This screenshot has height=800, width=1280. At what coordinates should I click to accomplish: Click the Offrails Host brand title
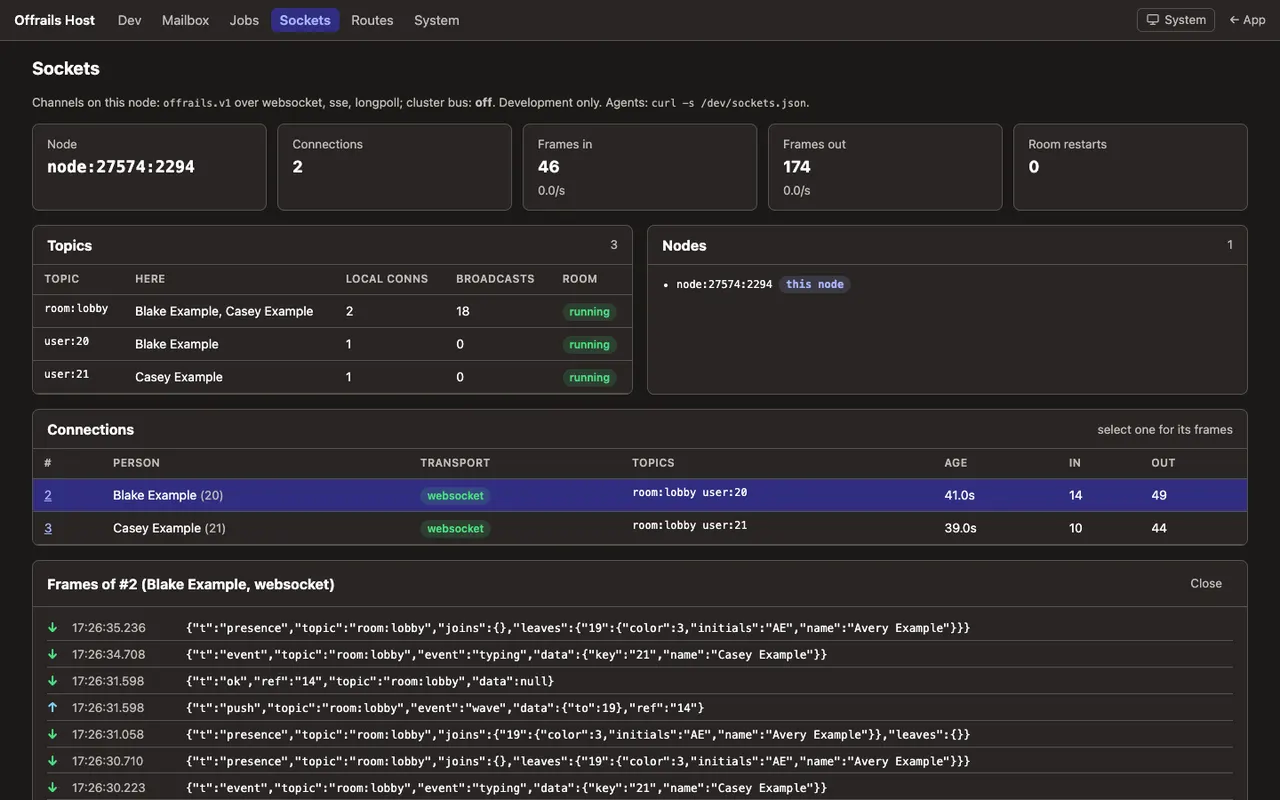(x=54, y=20)
